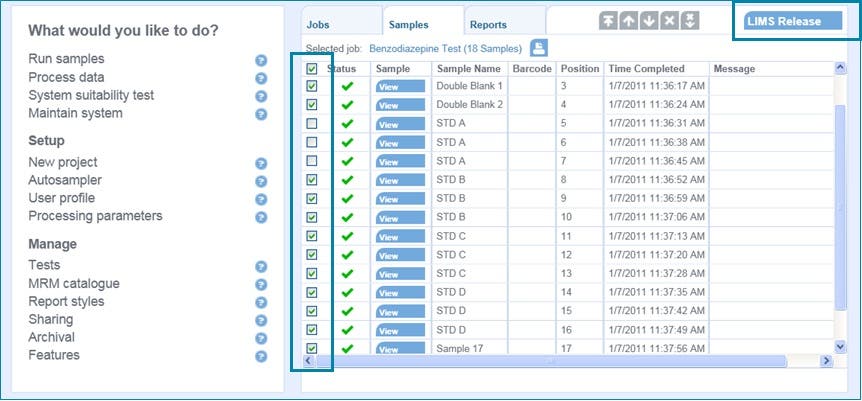The image size is (862, 401).
Task: Click View button for Sample 17
Action: point(400,349)
